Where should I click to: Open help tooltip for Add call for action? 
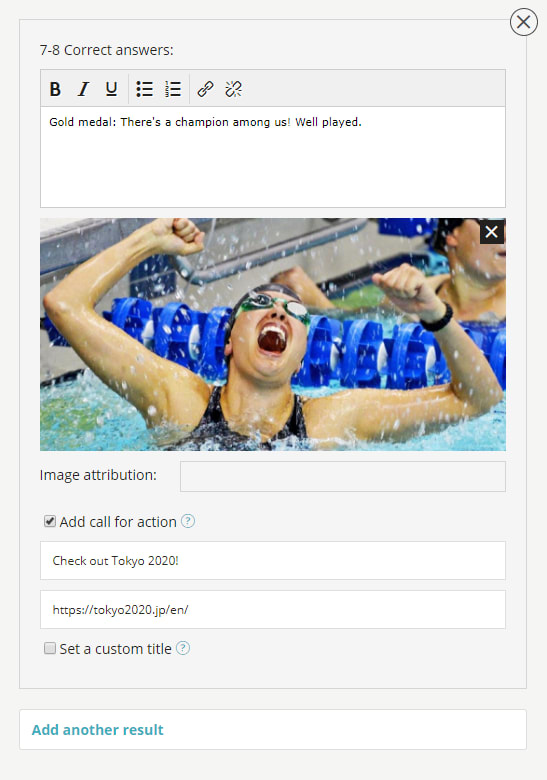pyautogui.click(x=187, y=521)
